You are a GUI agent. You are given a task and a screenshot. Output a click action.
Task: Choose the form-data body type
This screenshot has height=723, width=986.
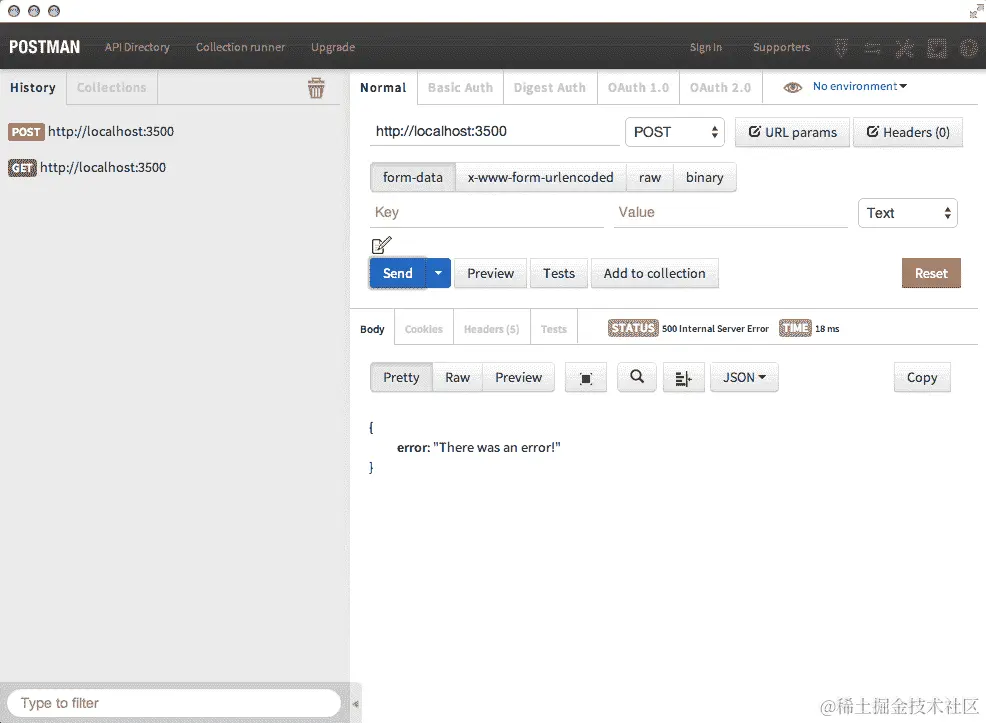tap(413, 177)
